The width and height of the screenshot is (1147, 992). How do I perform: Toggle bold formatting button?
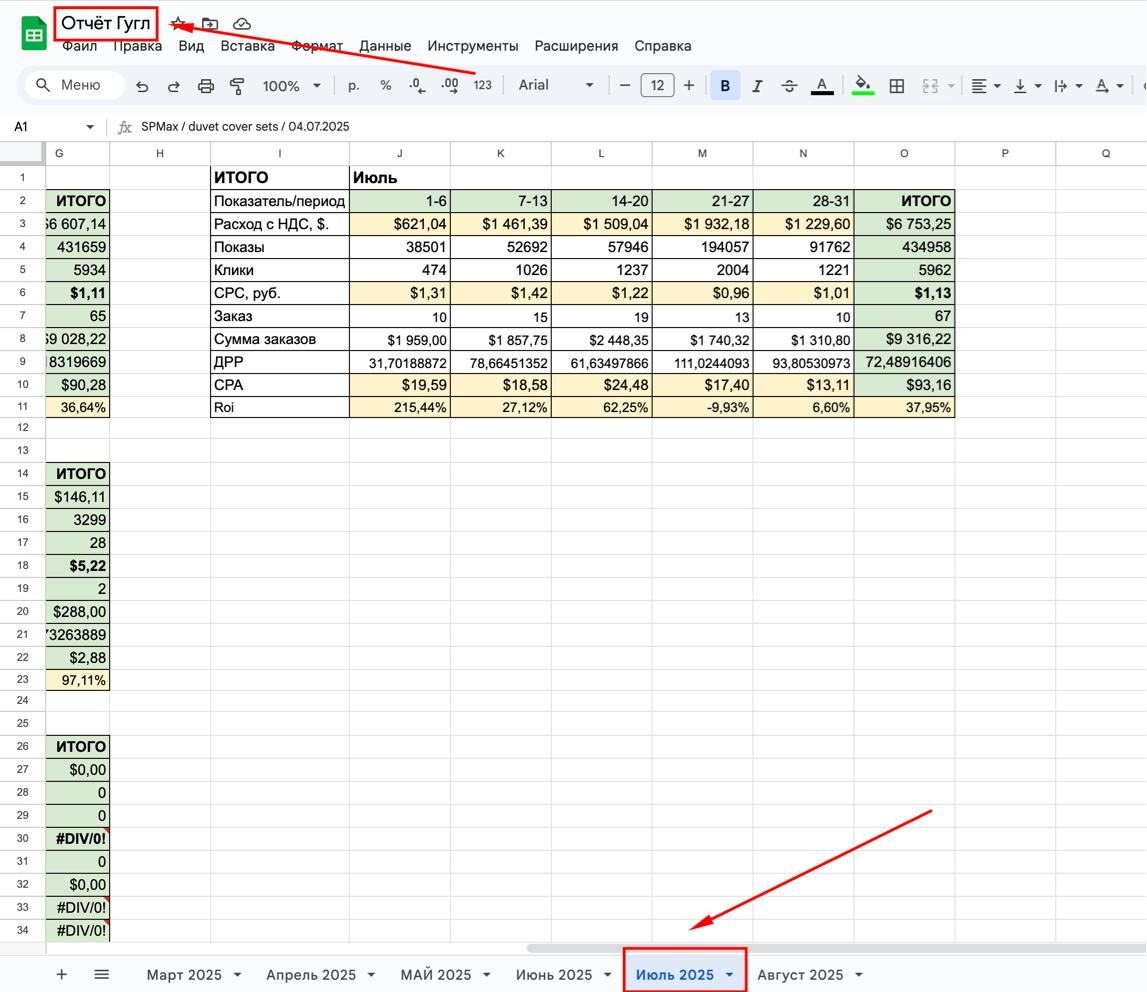point(725,86)
